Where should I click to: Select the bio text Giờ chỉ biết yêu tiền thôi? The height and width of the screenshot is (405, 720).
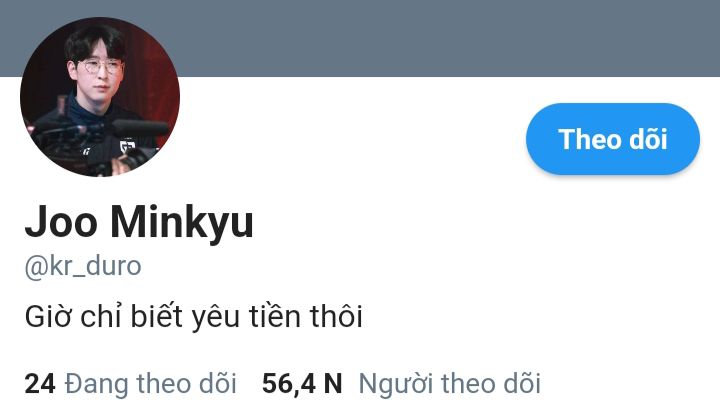point(193,317)
